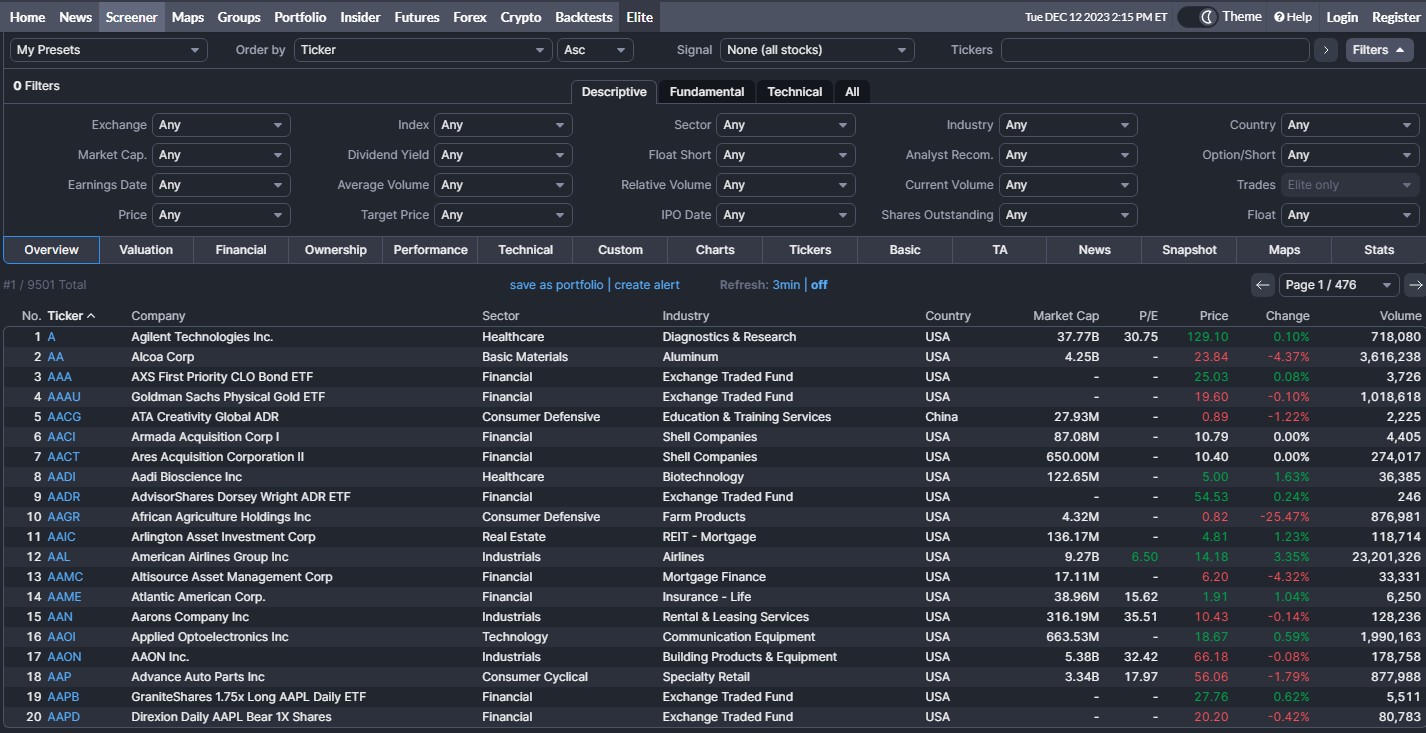This screenshot has height=733, width=1426.
Task: Click AAON Inc. company name
Action: click(160, 657)
